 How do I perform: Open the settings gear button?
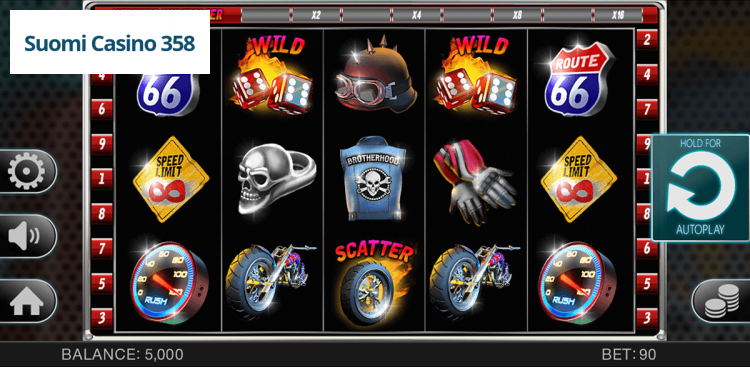point(27,171)
